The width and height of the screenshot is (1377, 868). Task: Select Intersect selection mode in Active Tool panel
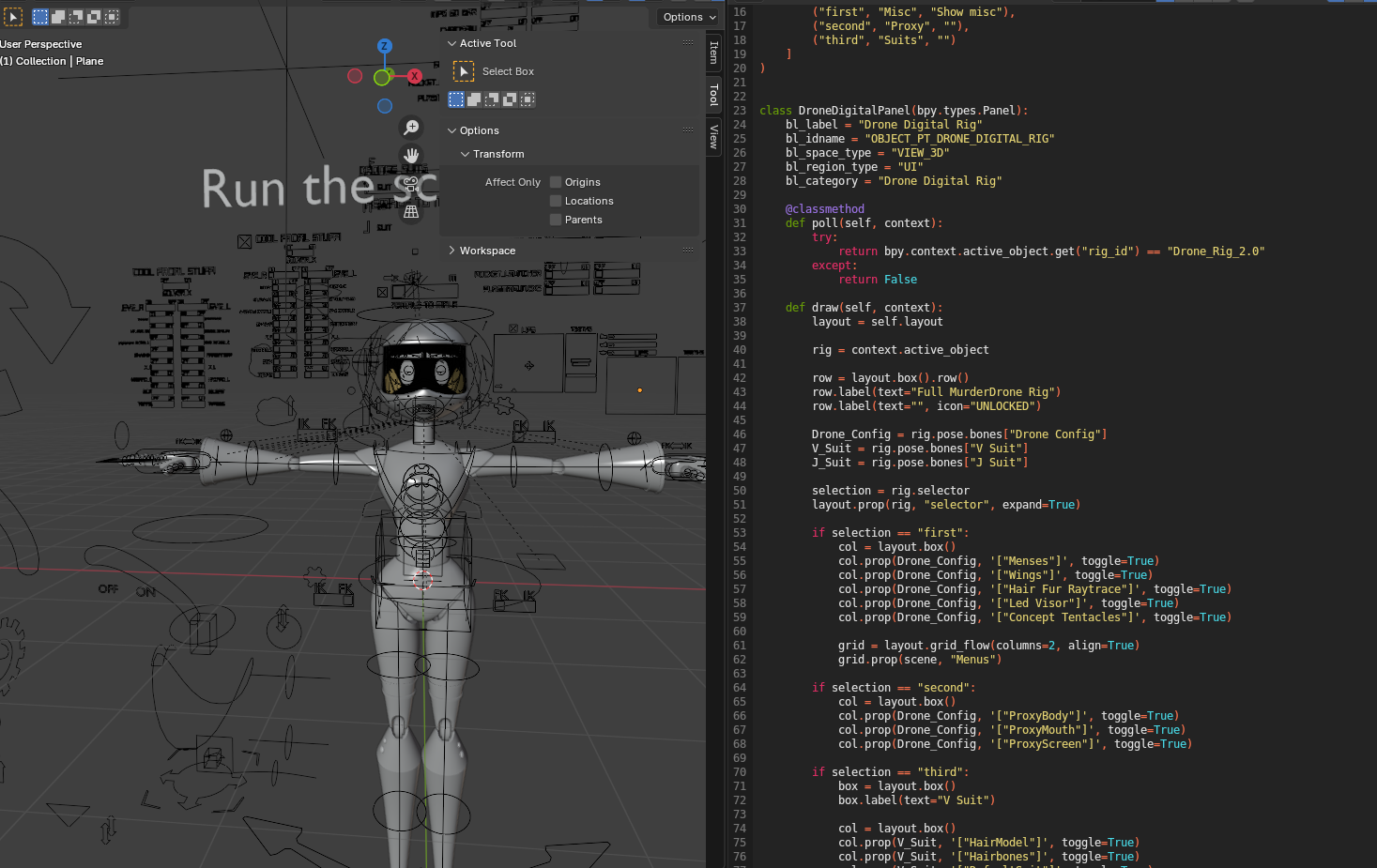(x=528, y=99)
